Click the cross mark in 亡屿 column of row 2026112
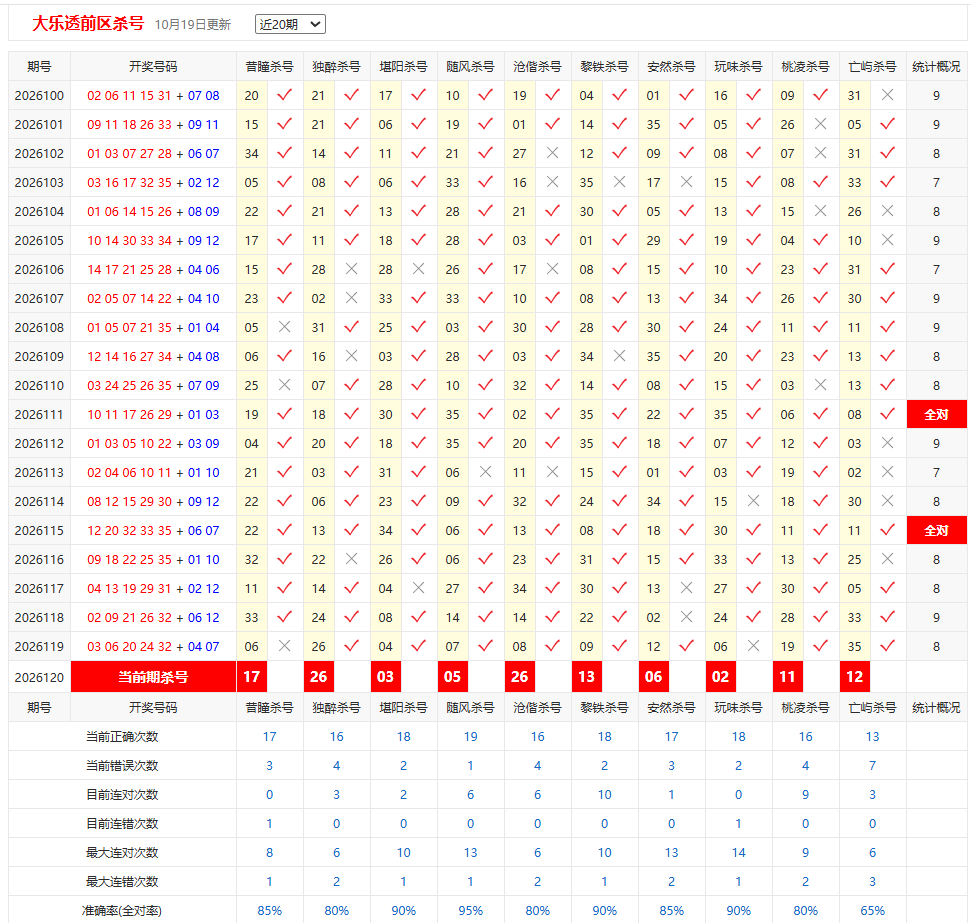 (887, 442)
